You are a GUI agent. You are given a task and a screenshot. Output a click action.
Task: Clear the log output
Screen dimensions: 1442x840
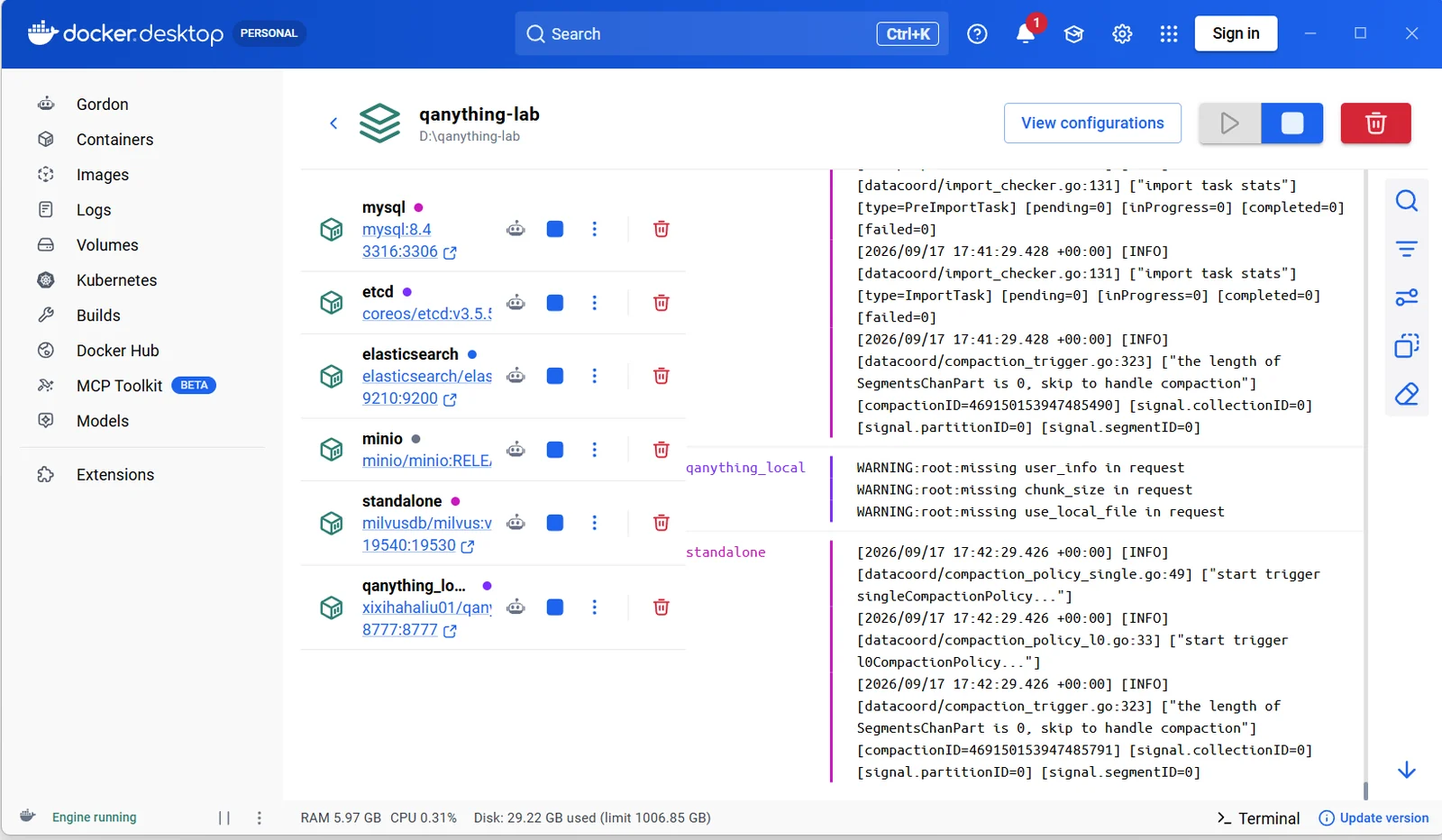1407,394
